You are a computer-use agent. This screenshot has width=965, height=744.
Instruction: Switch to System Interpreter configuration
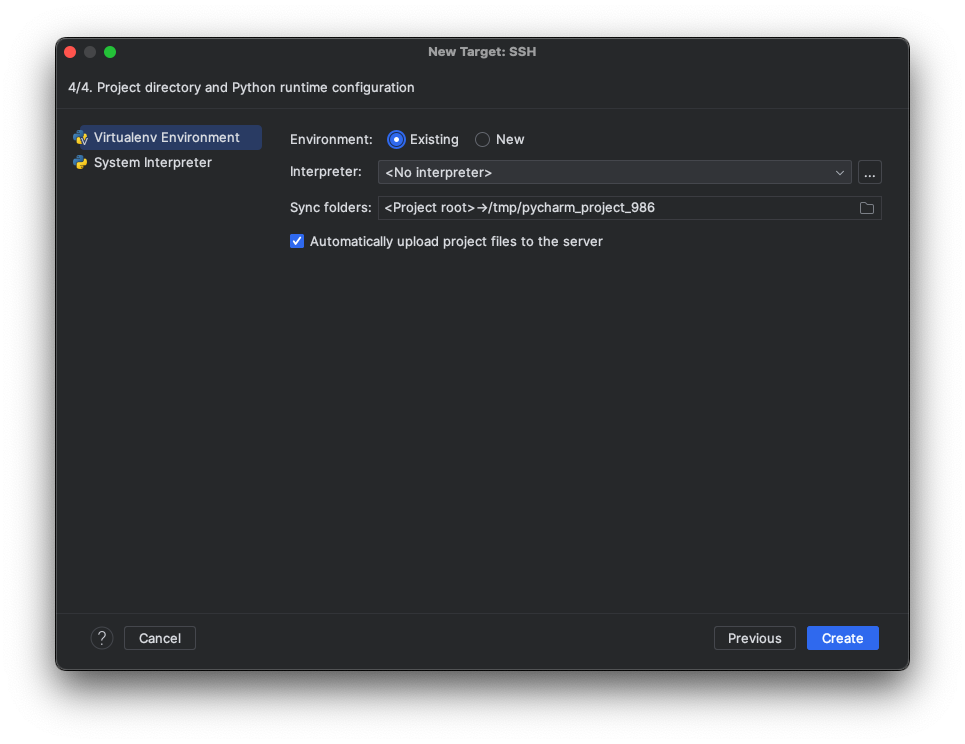[x=152, y=162]
